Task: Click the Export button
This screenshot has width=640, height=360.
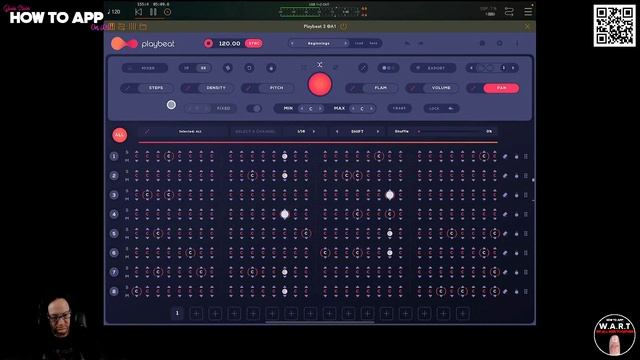Action: click(x=433, y=68)
